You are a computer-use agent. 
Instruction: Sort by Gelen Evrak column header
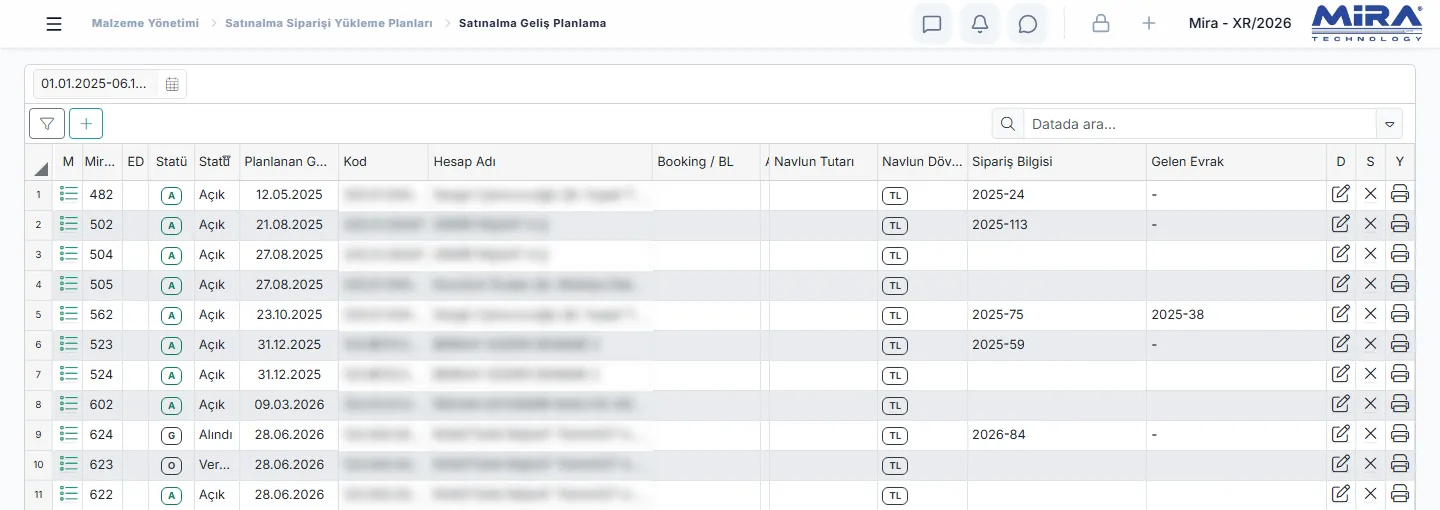[x=1236, y=161]
